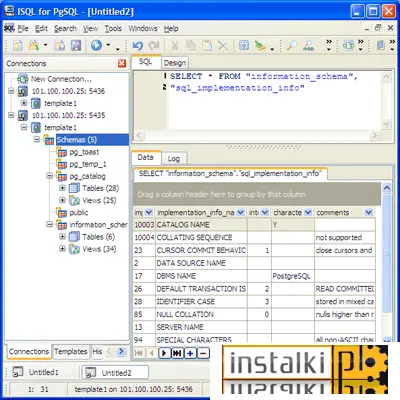Expand the Views (25) node
This screenshot has width=400, height=400.
click(62, 200)
